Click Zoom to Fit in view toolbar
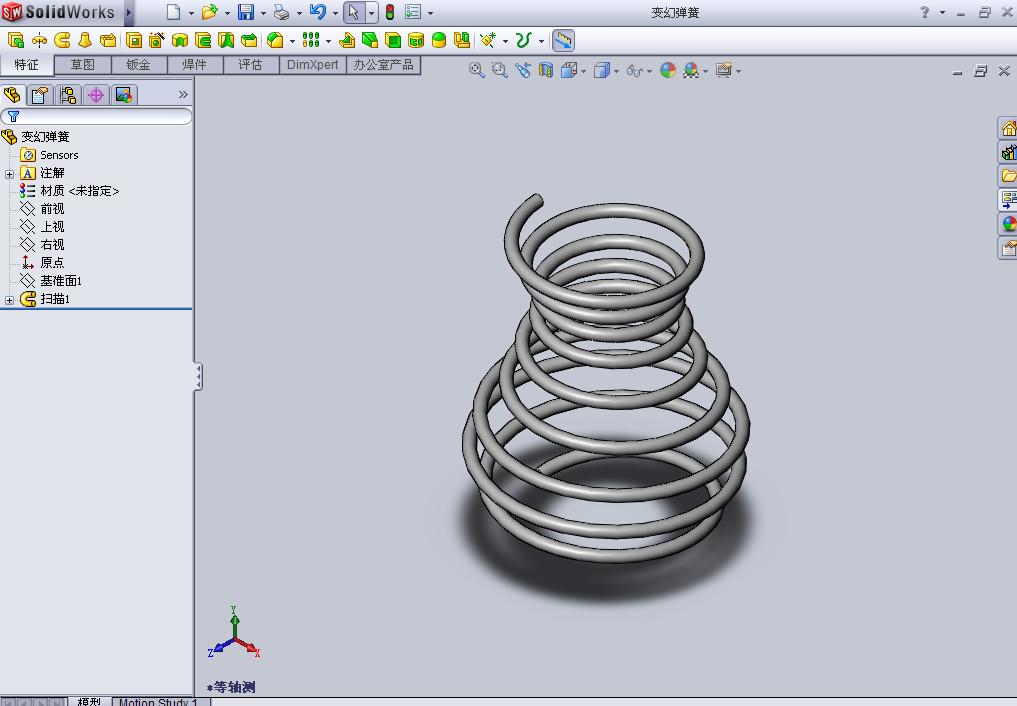 pyautogui.click(x=477, y=70)
